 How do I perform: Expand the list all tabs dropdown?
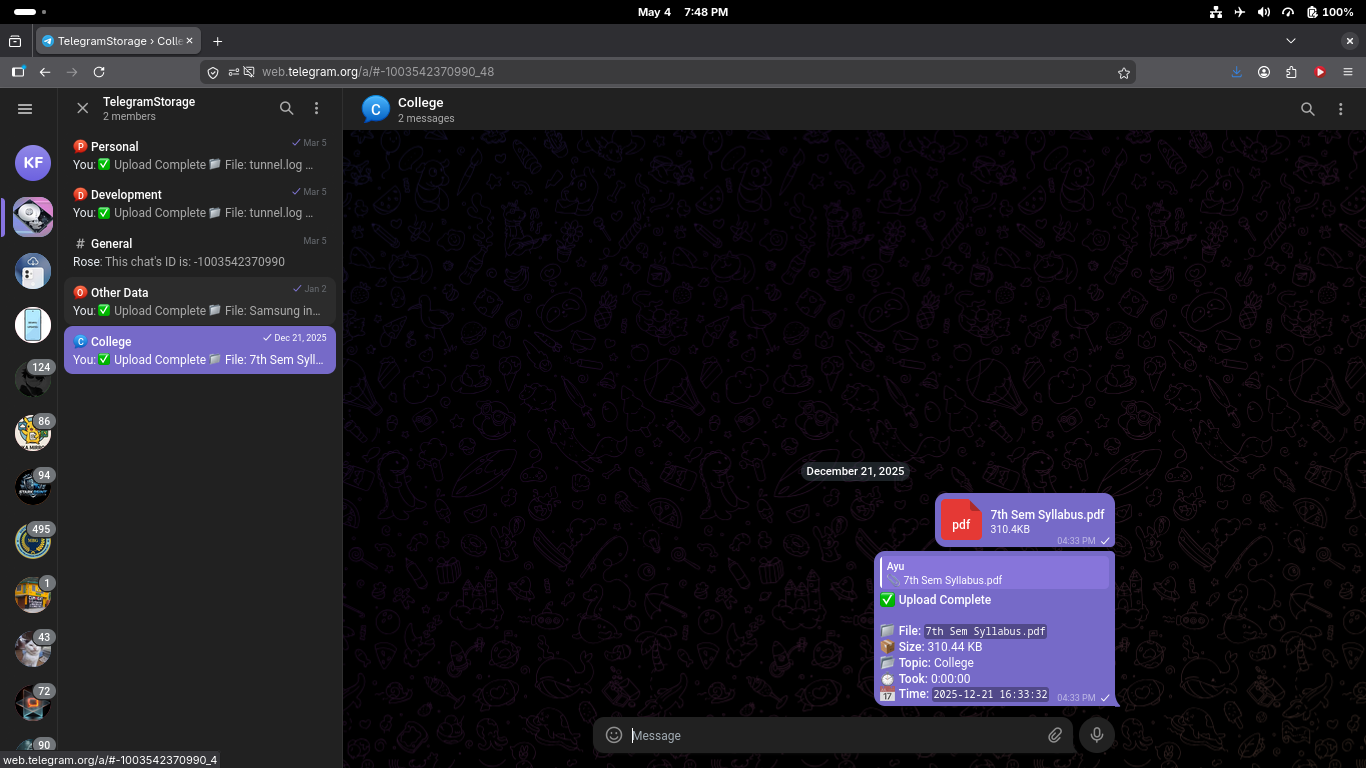coord(1291,41)
